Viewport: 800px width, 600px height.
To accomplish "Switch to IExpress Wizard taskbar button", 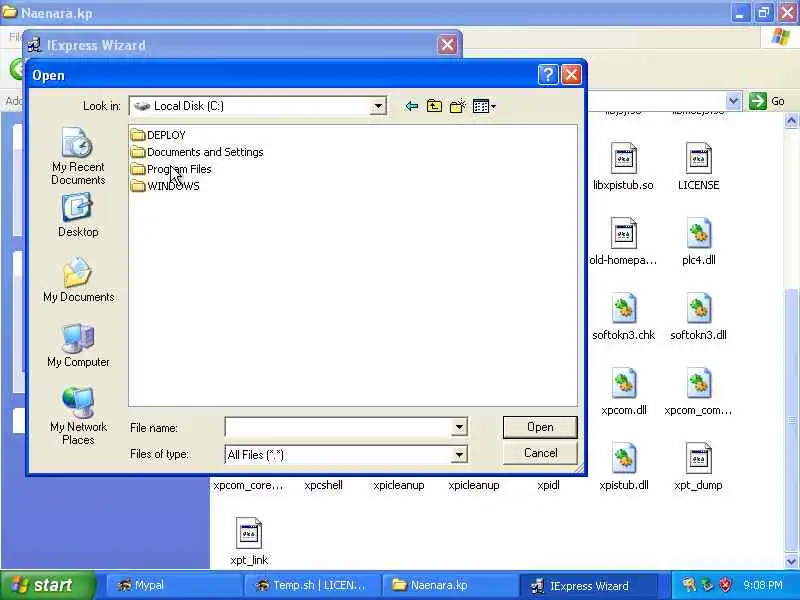I will tap(587, 585).
